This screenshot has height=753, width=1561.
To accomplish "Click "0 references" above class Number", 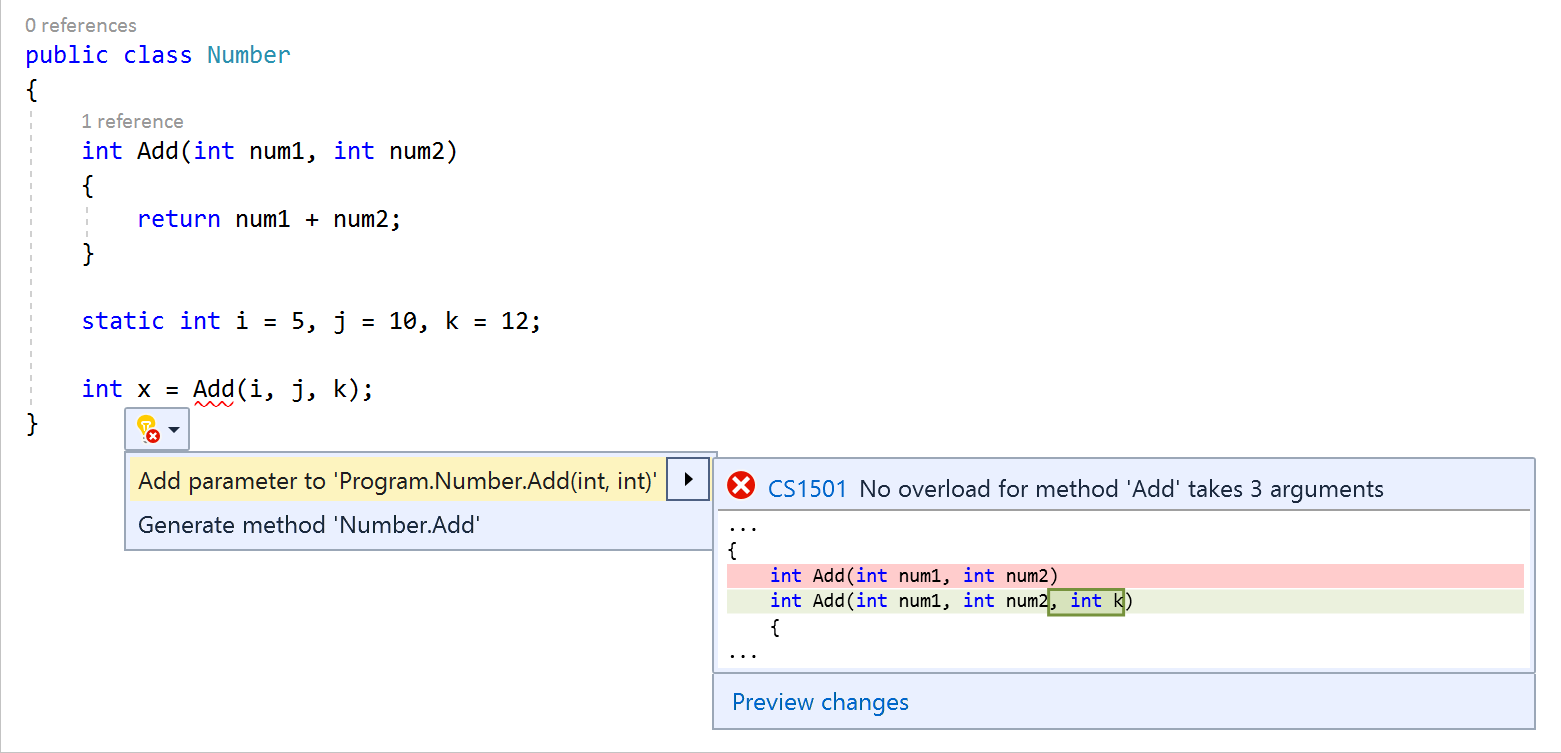I will (x=81, y=25).
